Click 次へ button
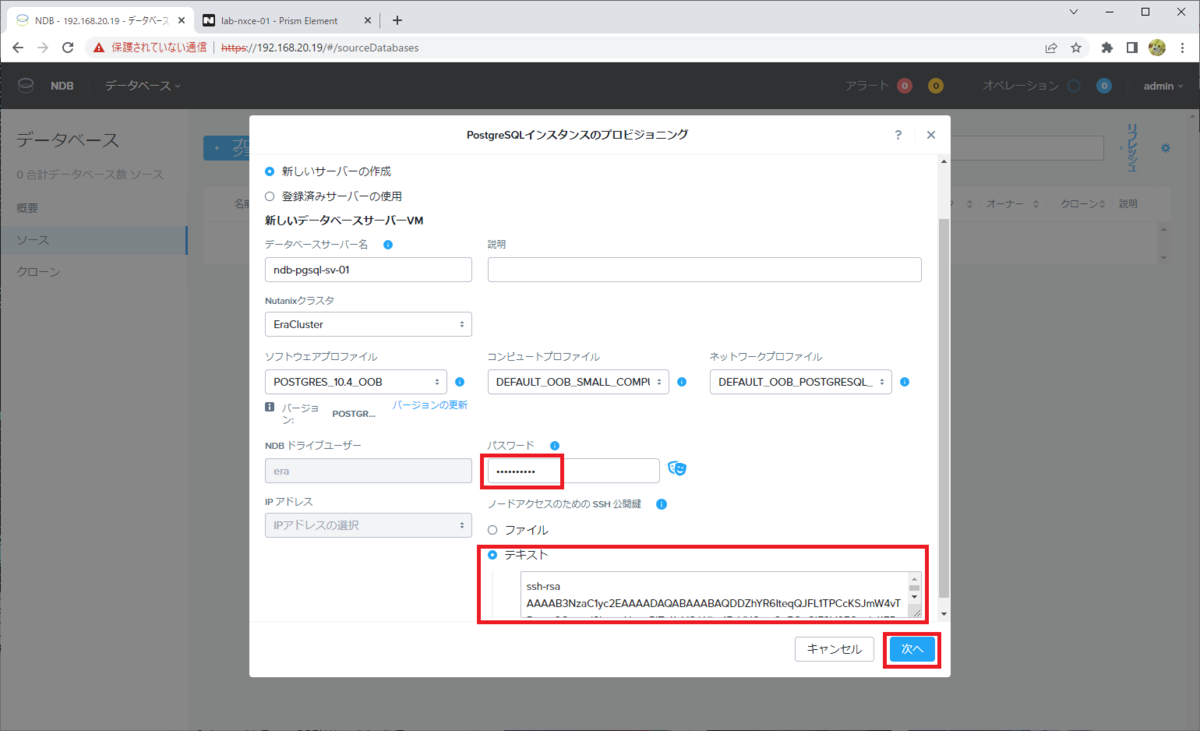This screenshot has width=1200, height=731. pos(913,649)
